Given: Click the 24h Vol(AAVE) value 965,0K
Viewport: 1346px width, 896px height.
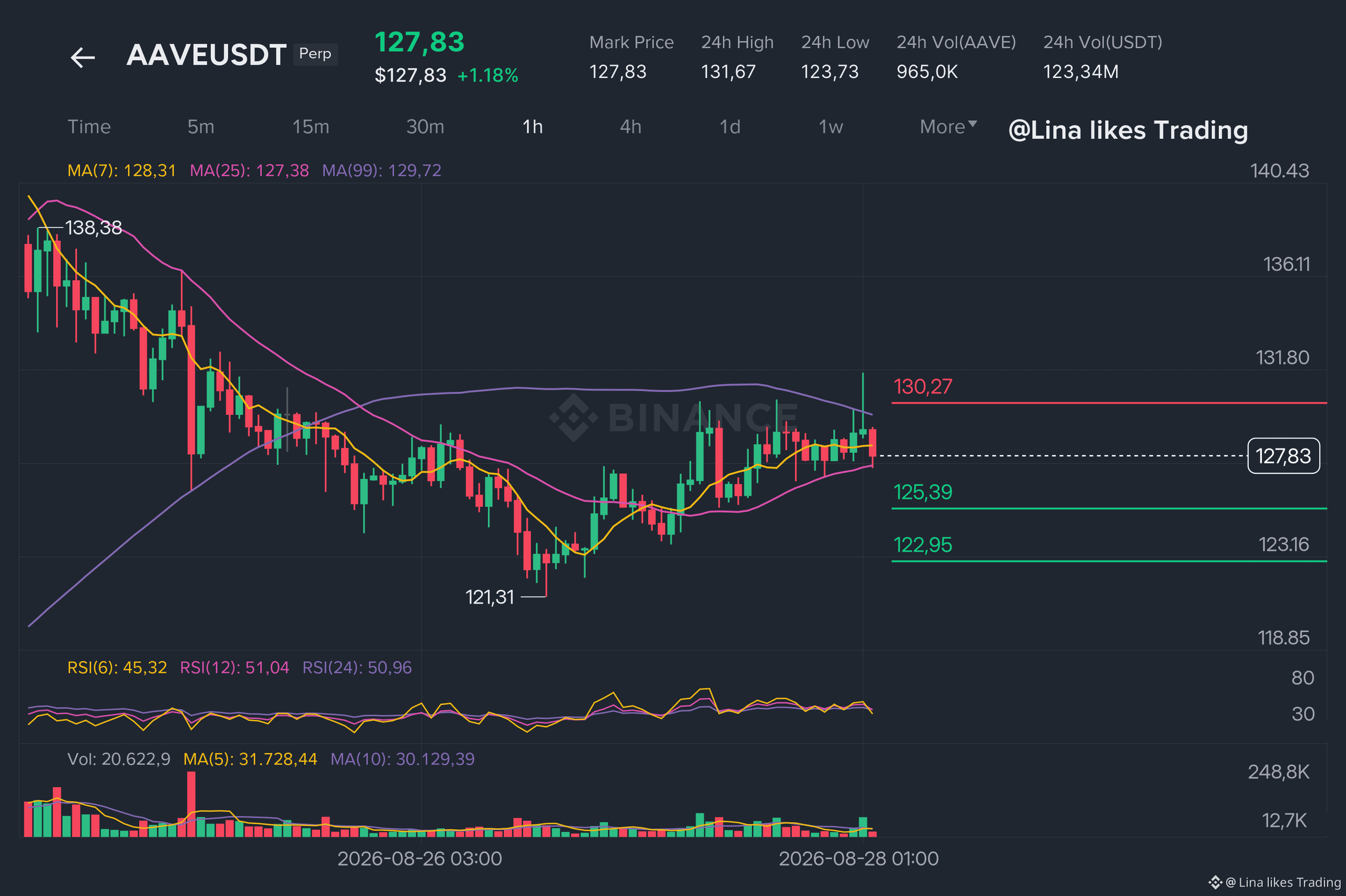Looking at the screenshot, I should tap(927, 72).
